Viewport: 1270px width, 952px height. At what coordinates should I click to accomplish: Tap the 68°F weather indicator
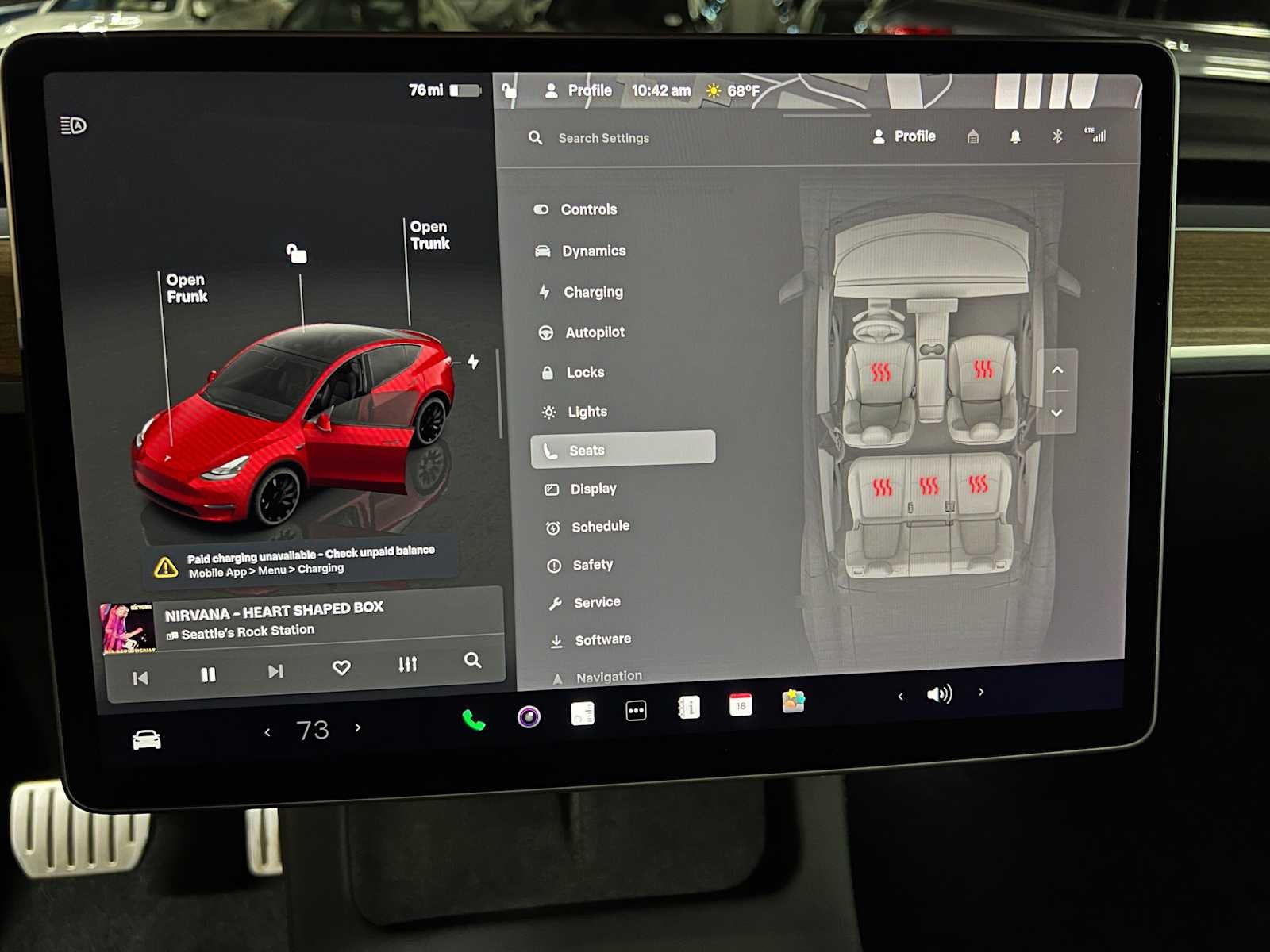coord(733,90)
